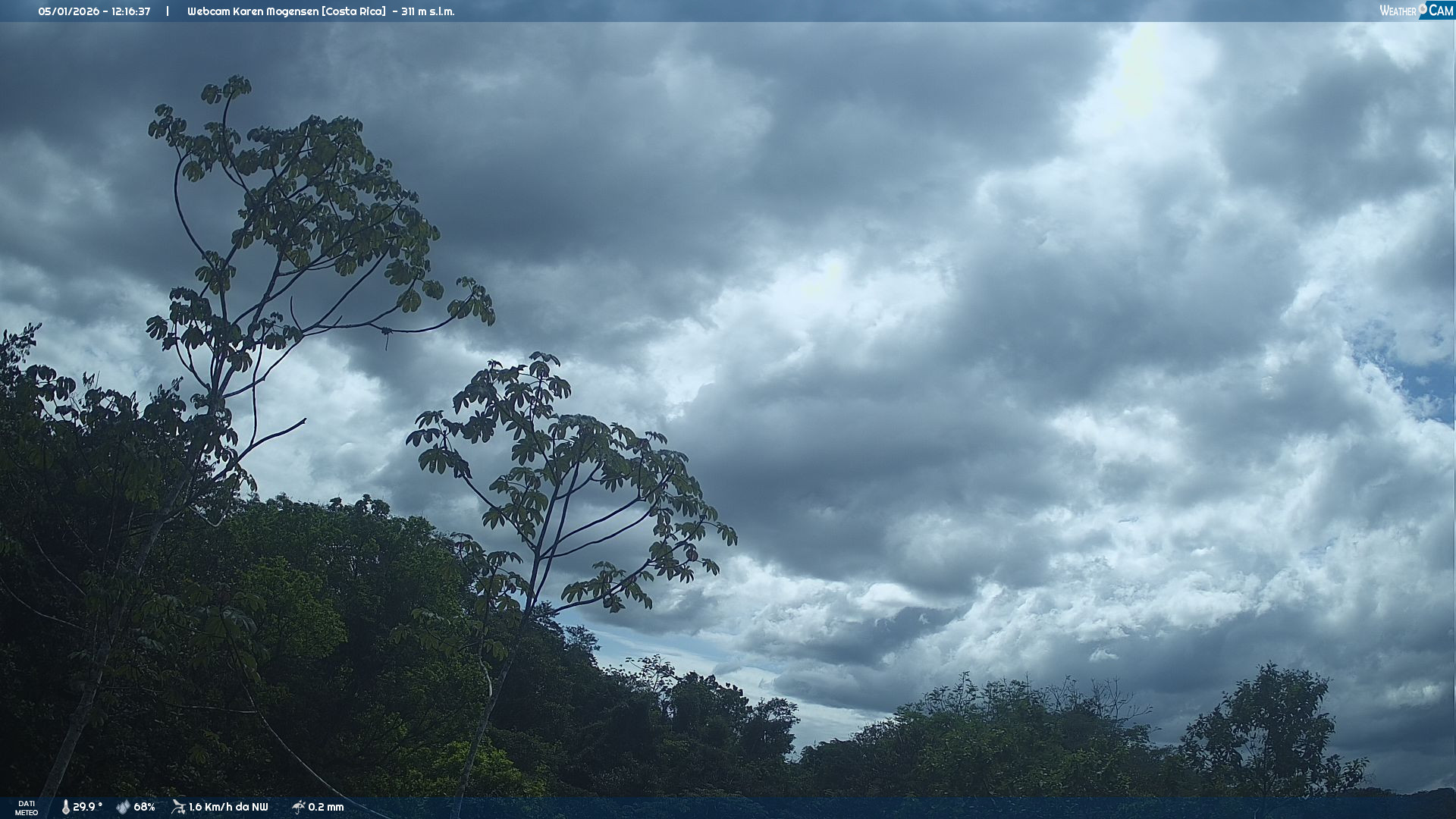
Task: Click the 0.2 mm rainfall value
Action: [325, 808]
